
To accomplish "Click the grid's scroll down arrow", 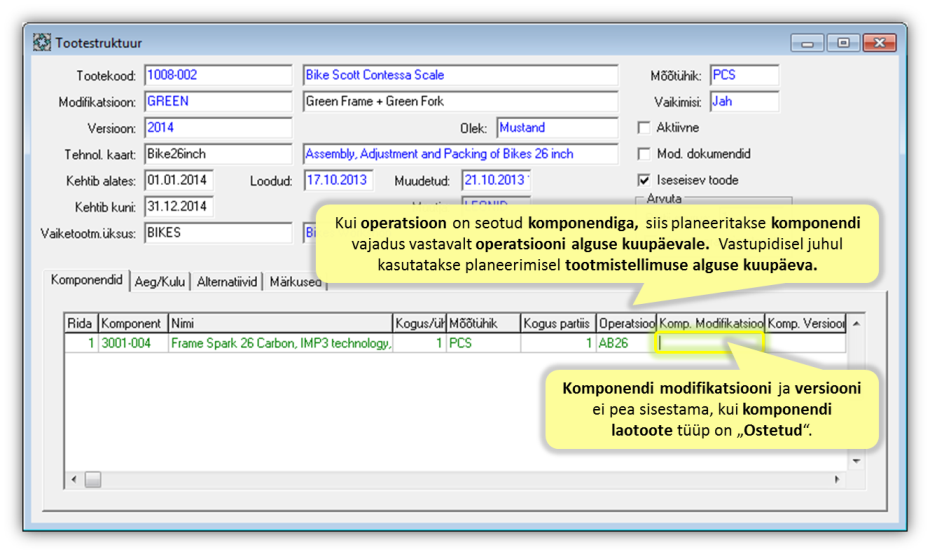I will click(x=855, y=461).
